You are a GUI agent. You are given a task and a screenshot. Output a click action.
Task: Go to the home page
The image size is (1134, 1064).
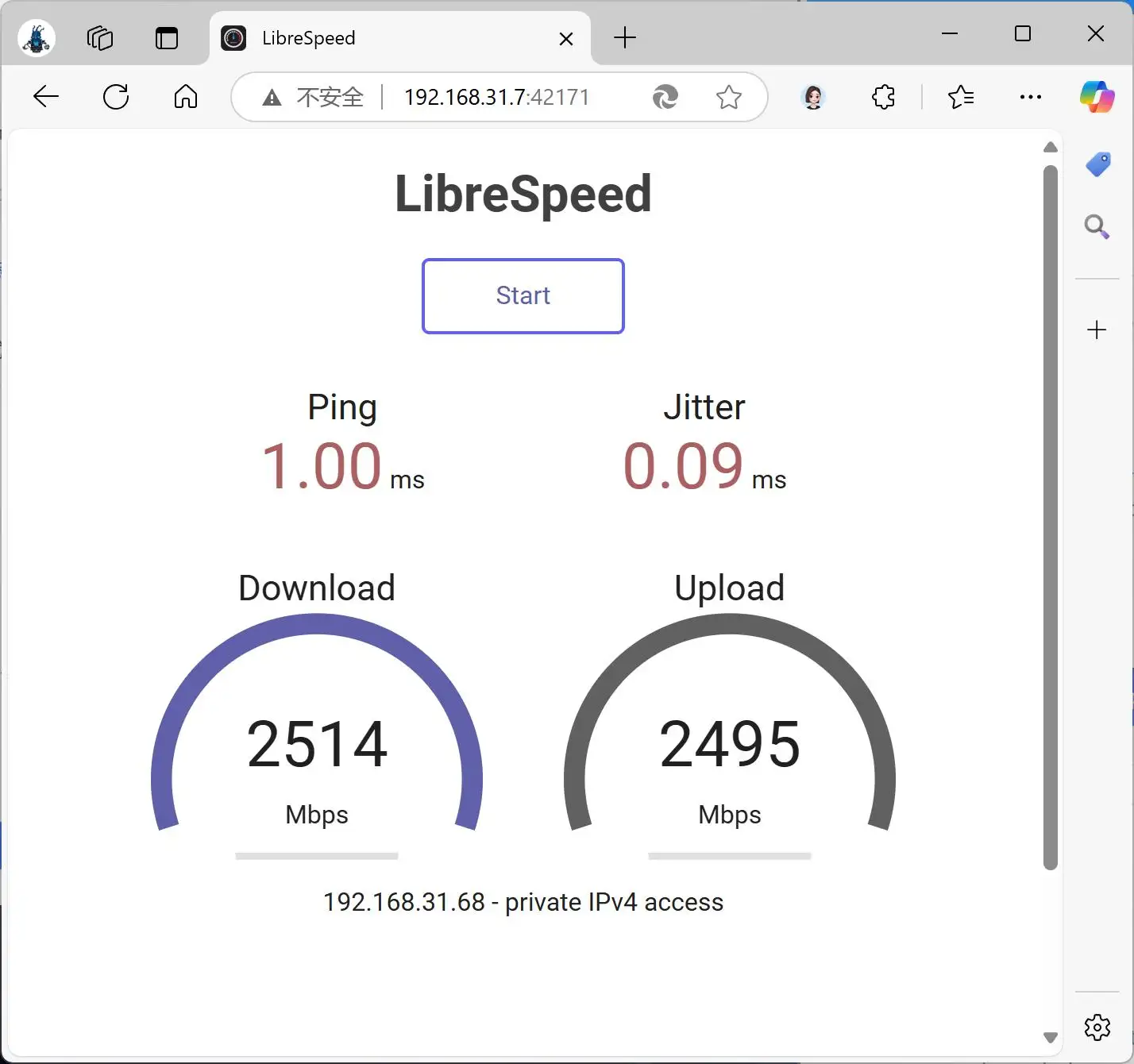point(186,97)
